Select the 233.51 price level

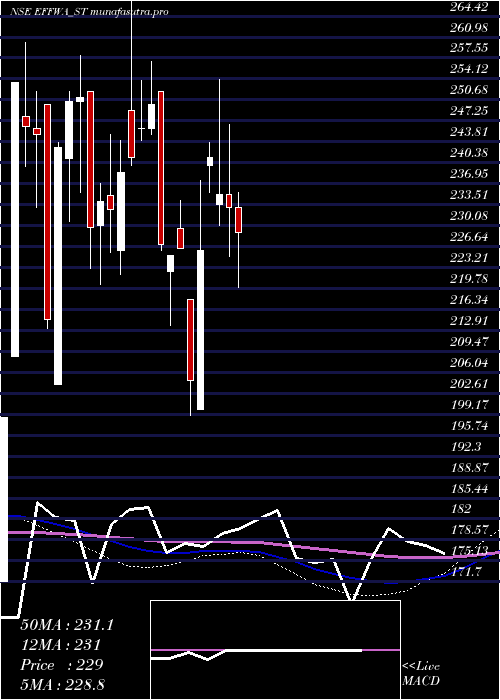(468, 195)
